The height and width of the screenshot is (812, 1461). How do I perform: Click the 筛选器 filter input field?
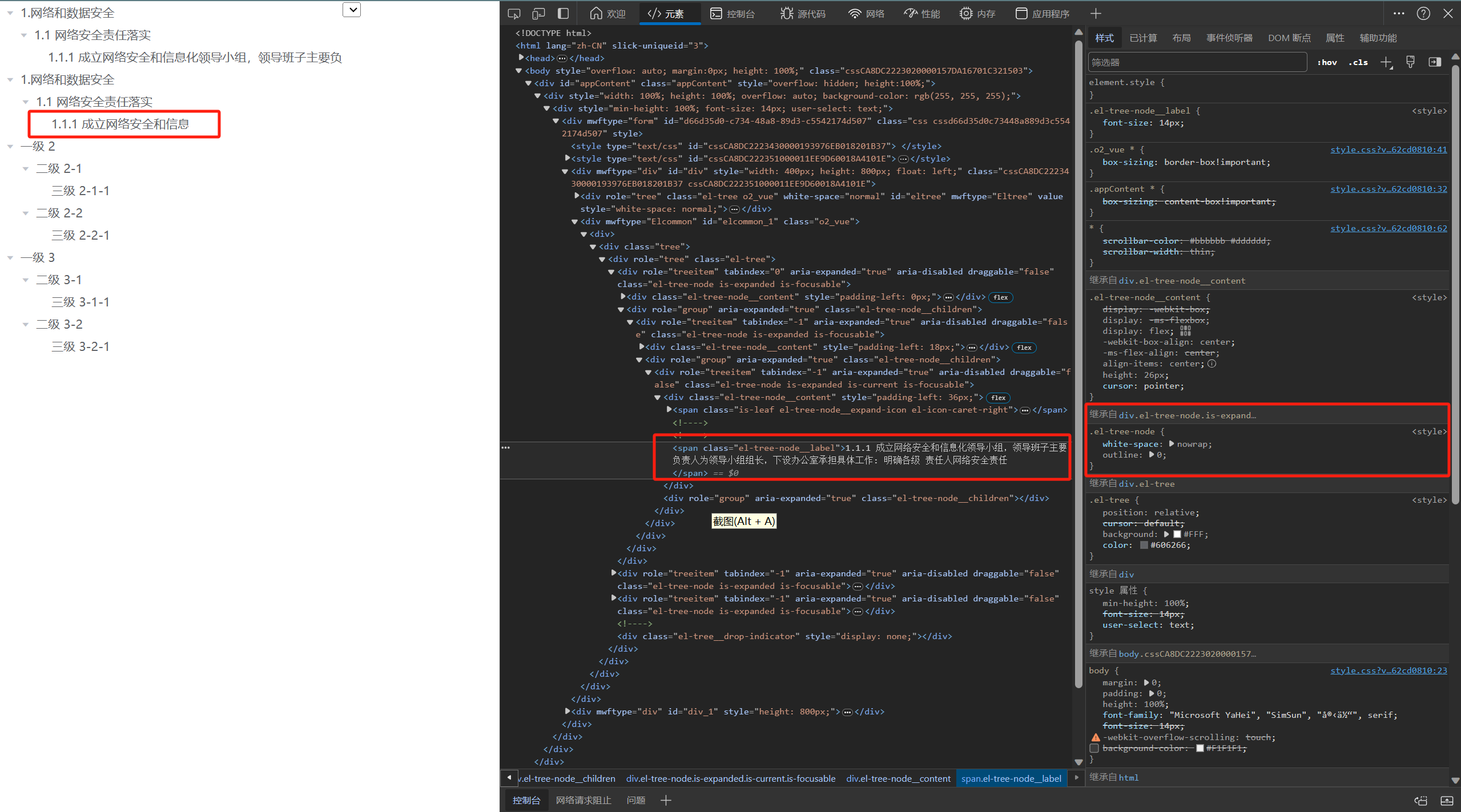[x=1197, y=62]
